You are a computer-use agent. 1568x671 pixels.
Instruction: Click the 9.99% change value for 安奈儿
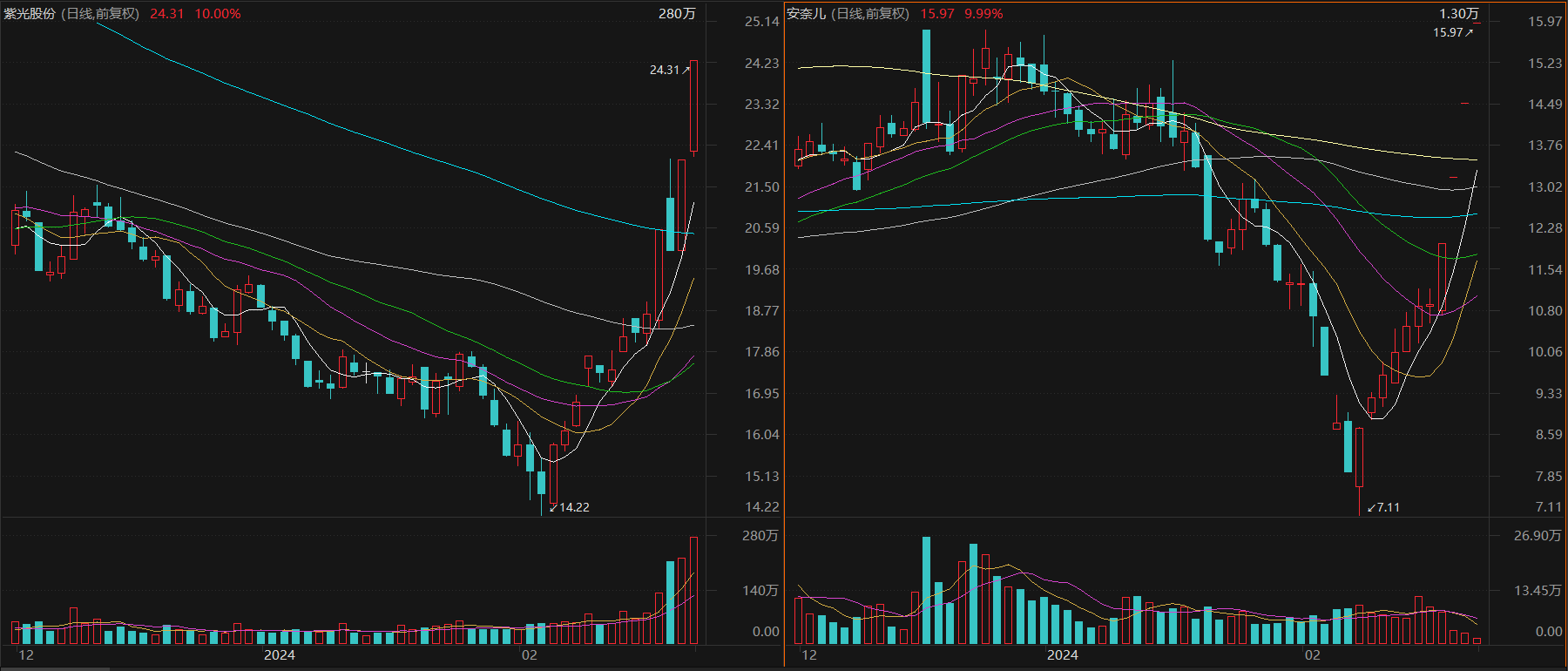pos(983,14)
